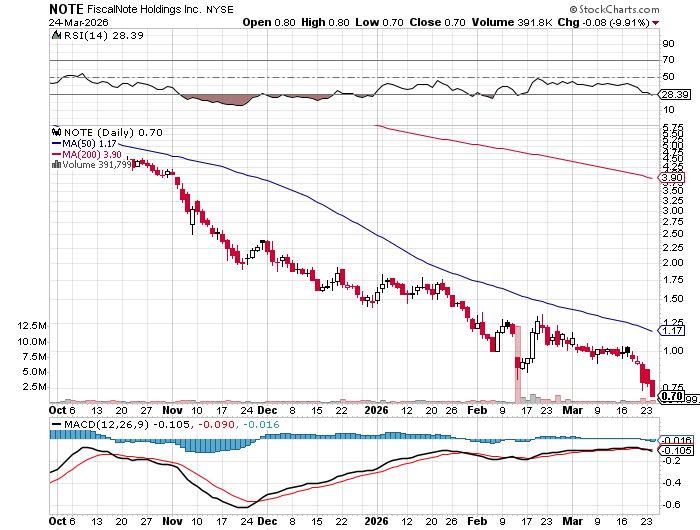700x530 pixels.
Task: Click the red down-triangle after the Chg value
Action: [655, 23]
